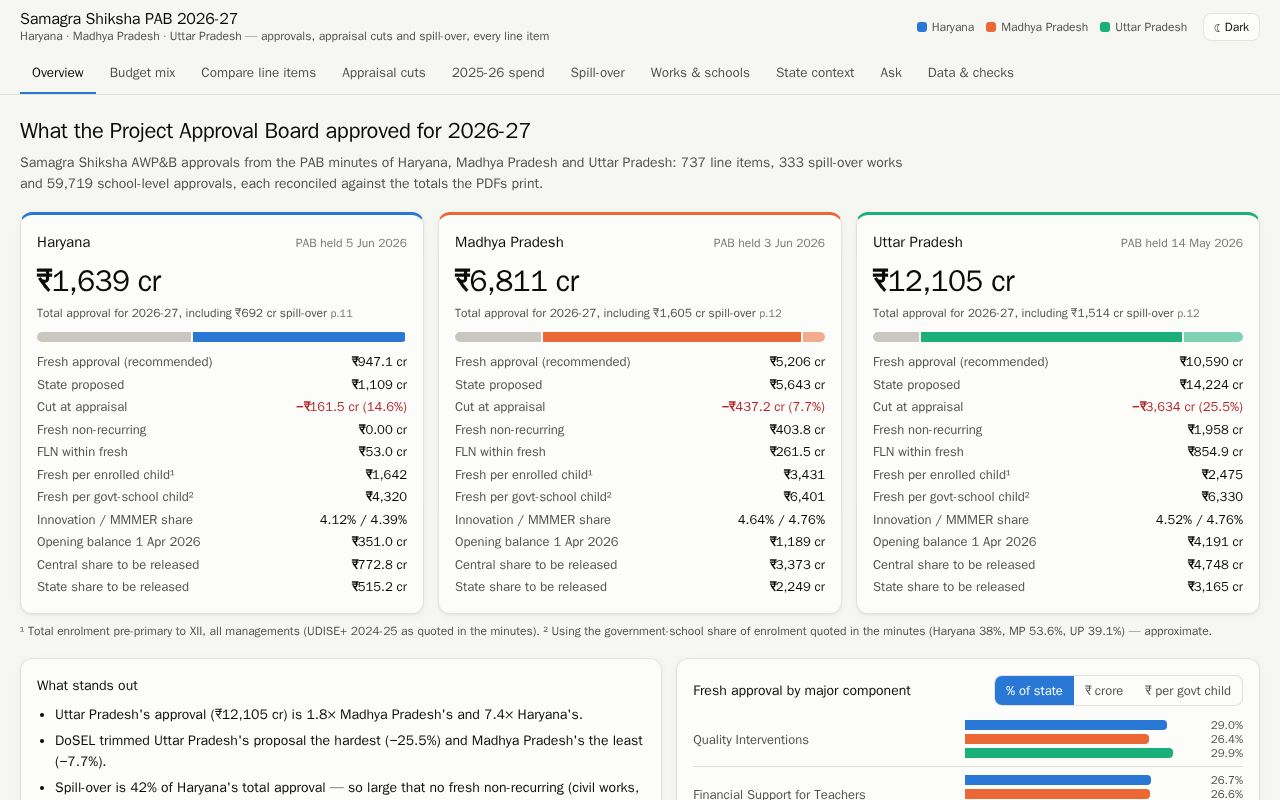Click Financial Support for Teachers label
This screenshot has width=1280, height=800.
click(779, 794)
